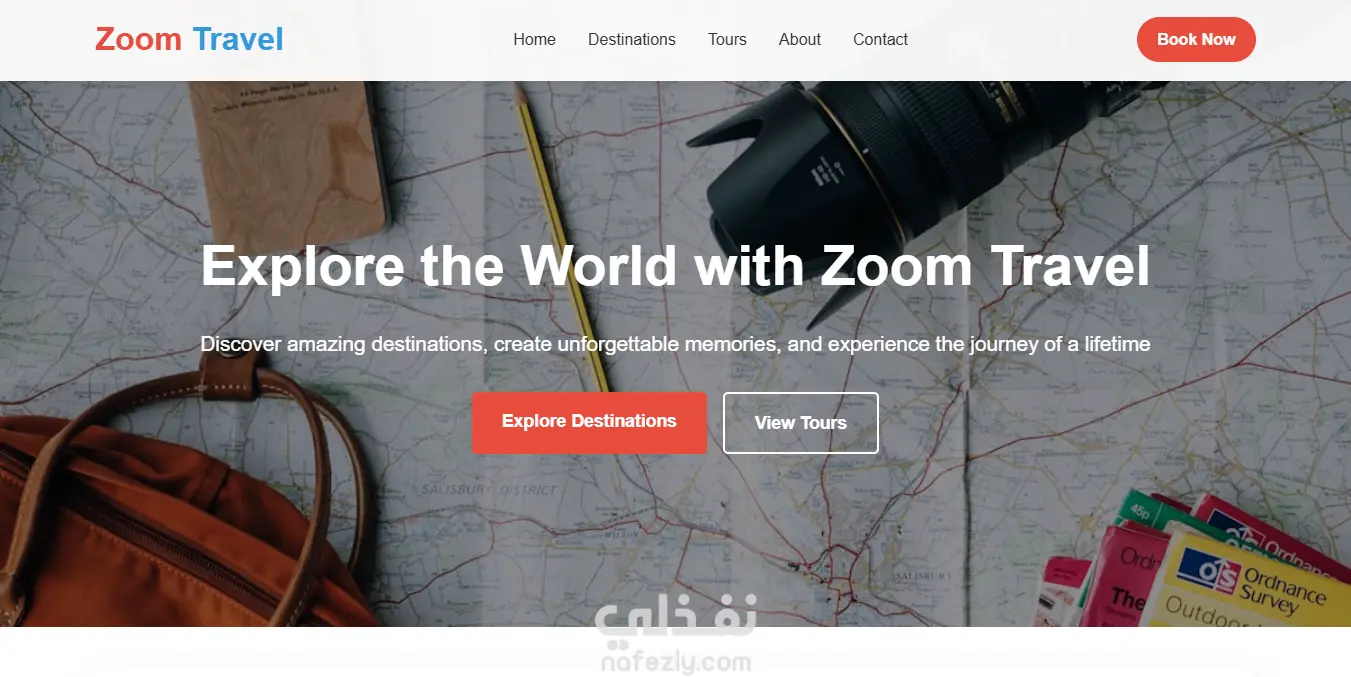Viewport: 1351px width, 677px height.
Task: Select Tours in the navigation bar
Action: tap(727, 39)
